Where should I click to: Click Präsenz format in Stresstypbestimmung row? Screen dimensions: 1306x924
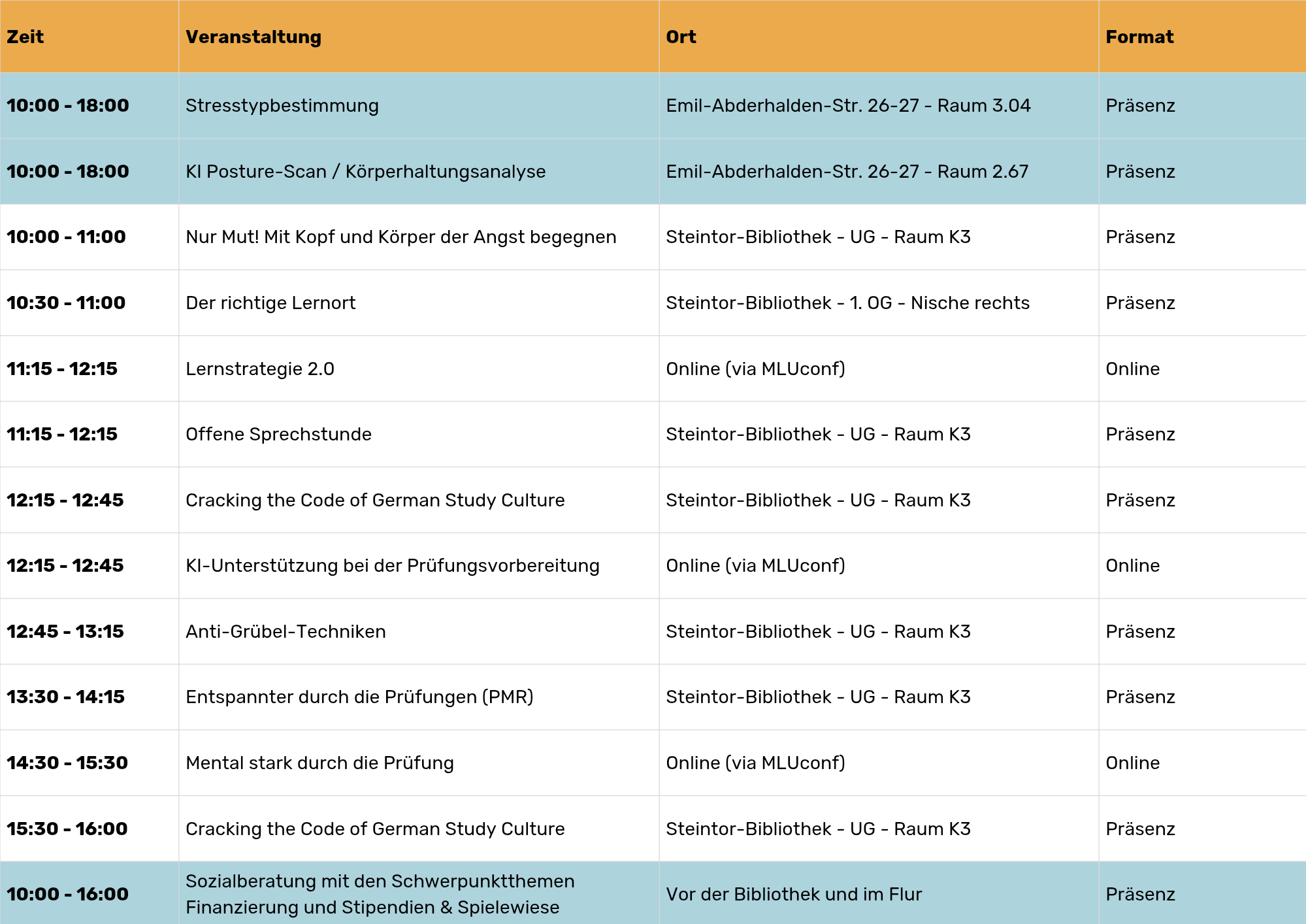pos(1202,105)
